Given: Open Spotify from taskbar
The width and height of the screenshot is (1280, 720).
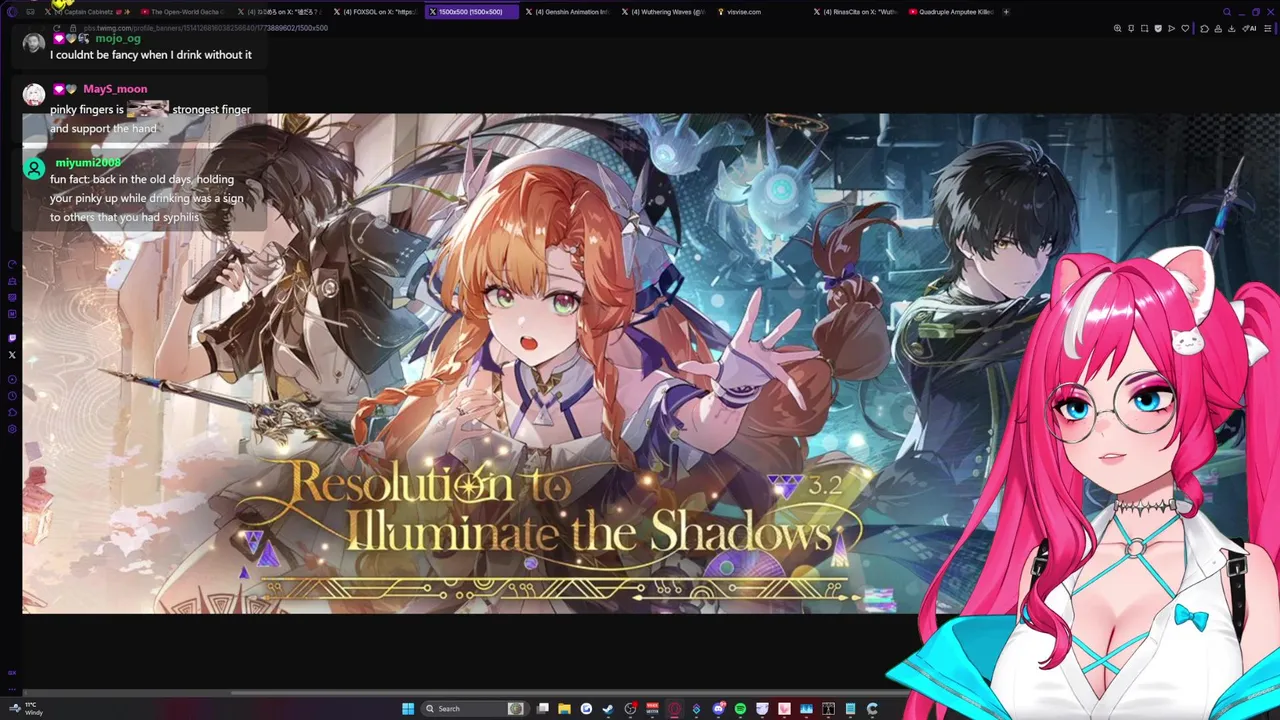Looking at the screenshot, I should point(740,709).
